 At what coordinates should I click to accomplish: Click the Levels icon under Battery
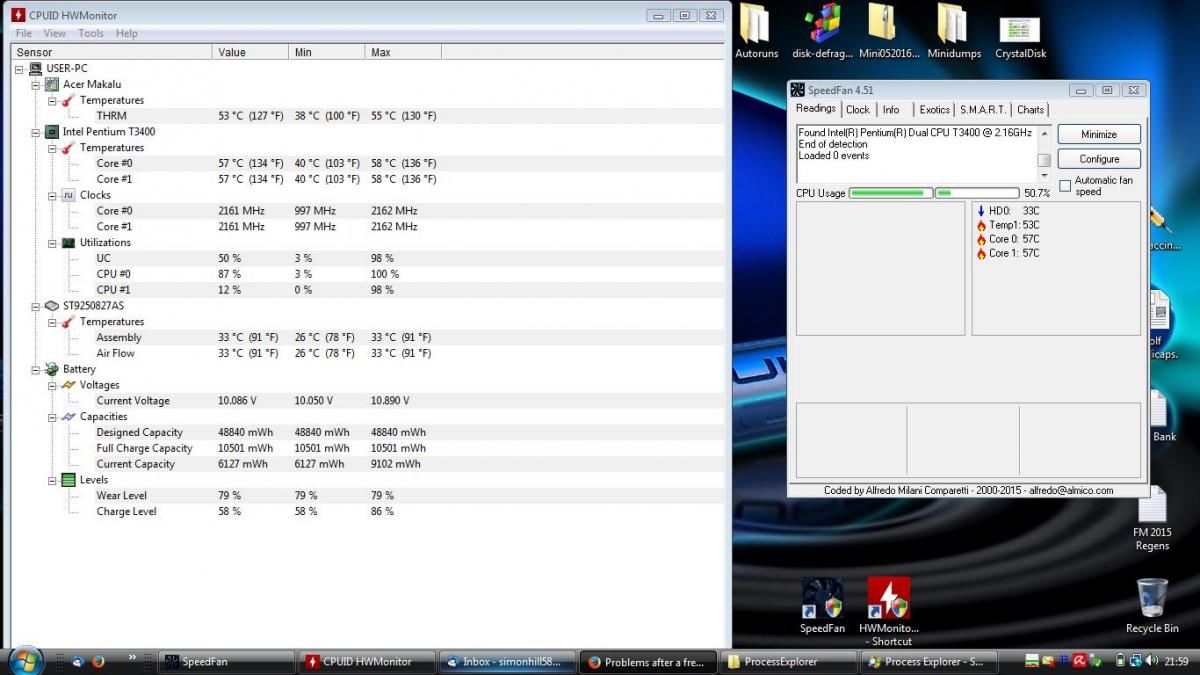pos(68,480)
